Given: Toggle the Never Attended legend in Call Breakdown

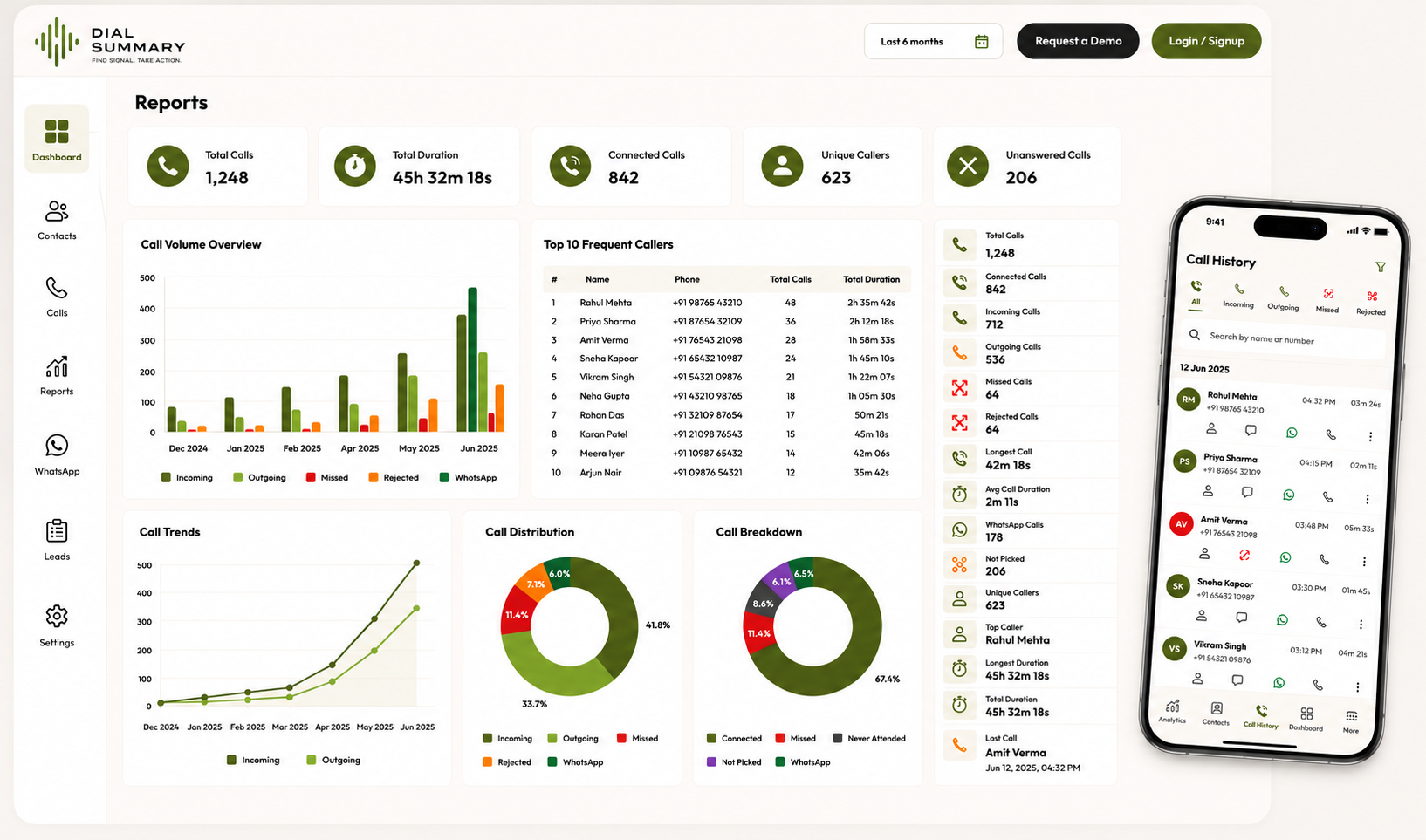Looking at the screenshot, I should click(869, 738).
